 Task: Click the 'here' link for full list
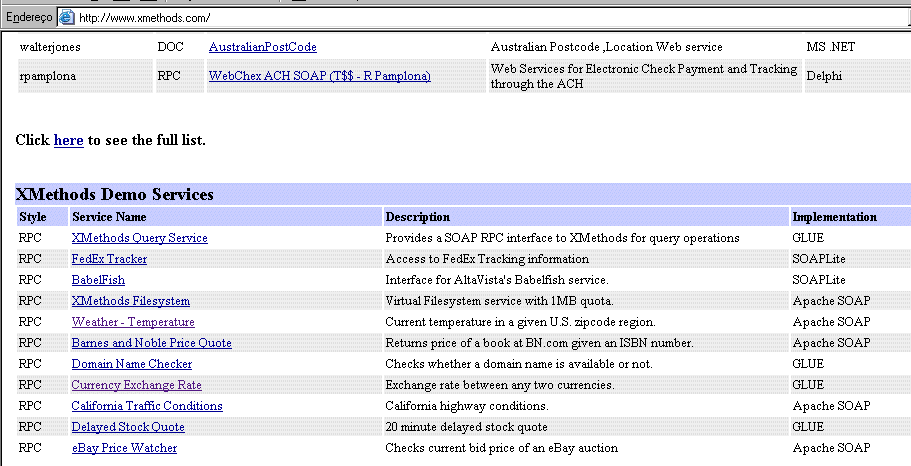(69, 140)
